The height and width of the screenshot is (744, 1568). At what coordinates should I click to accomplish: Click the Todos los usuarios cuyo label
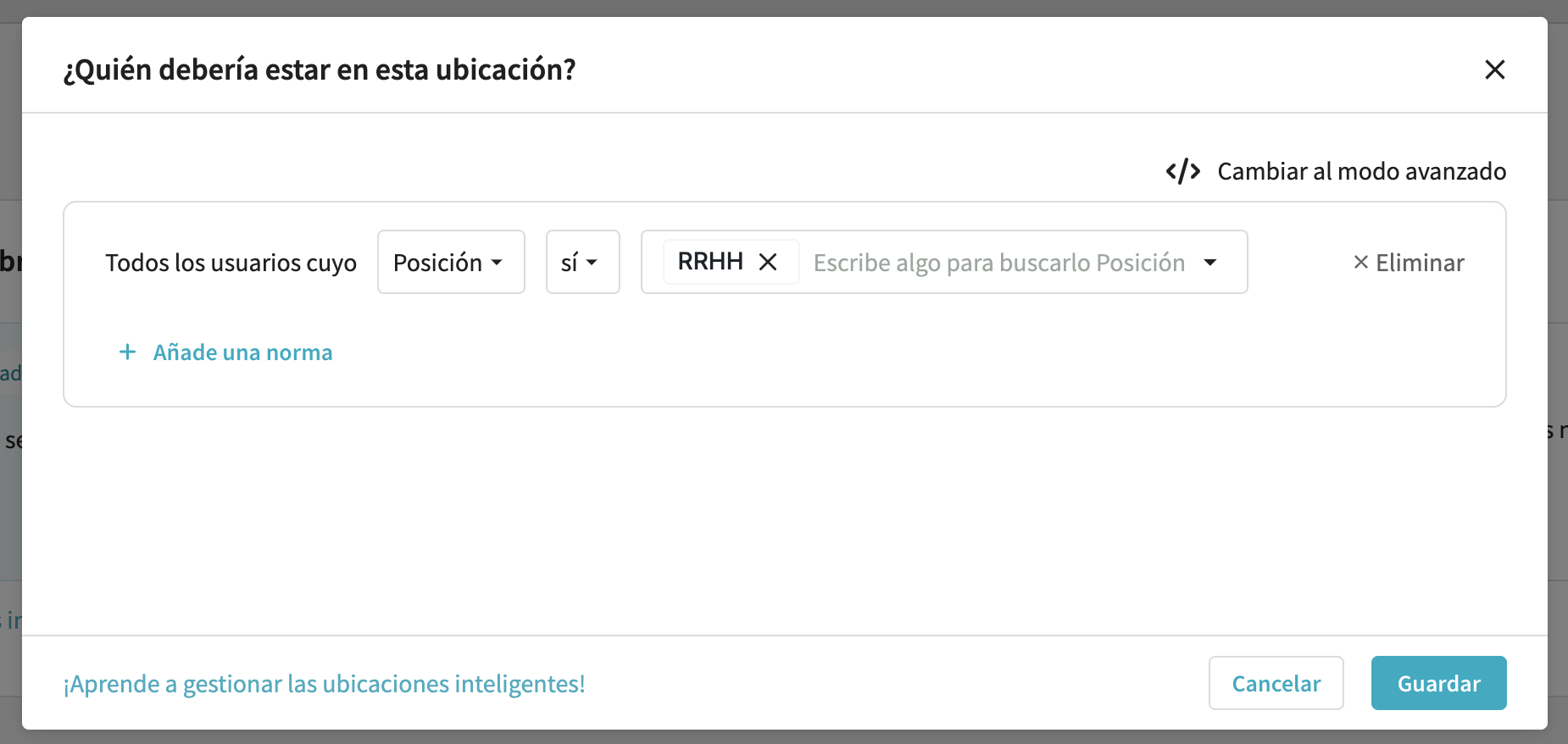pyautogui.click(x=231, y=263)
